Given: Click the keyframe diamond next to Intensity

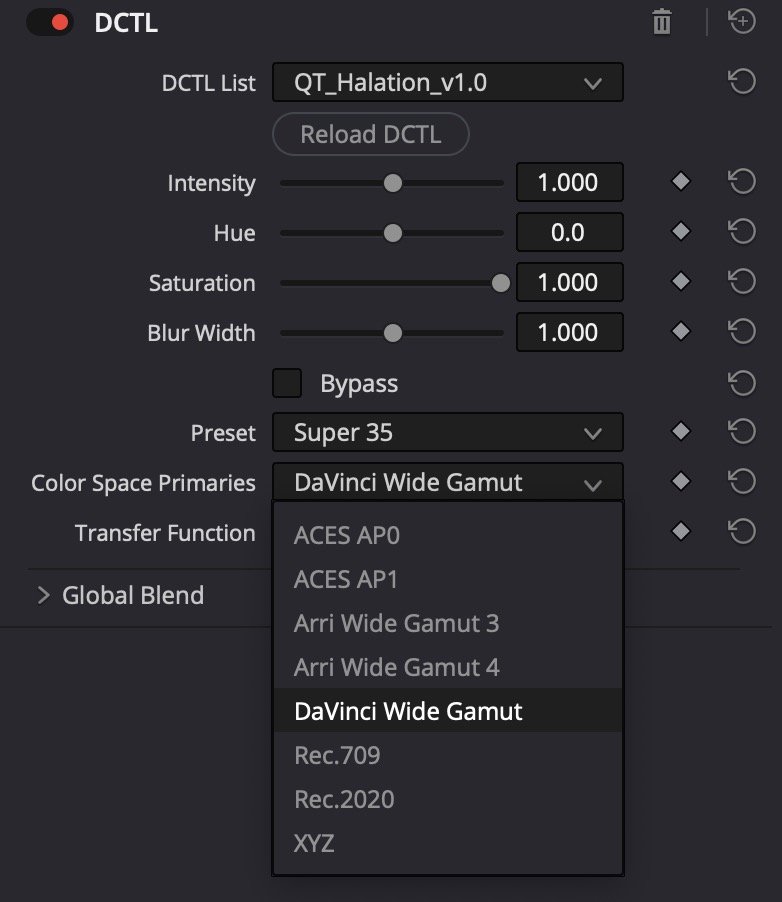Looking at the screenshot, I should 680,182.
